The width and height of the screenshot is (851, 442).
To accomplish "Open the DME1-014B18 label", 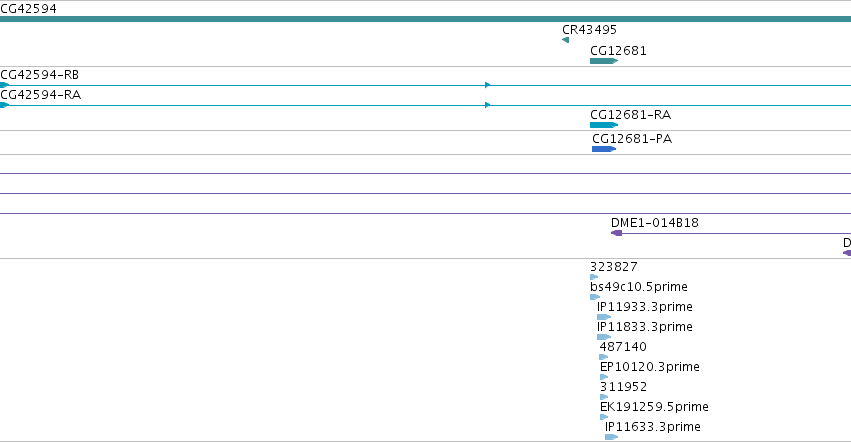I will tap(655, 223).
